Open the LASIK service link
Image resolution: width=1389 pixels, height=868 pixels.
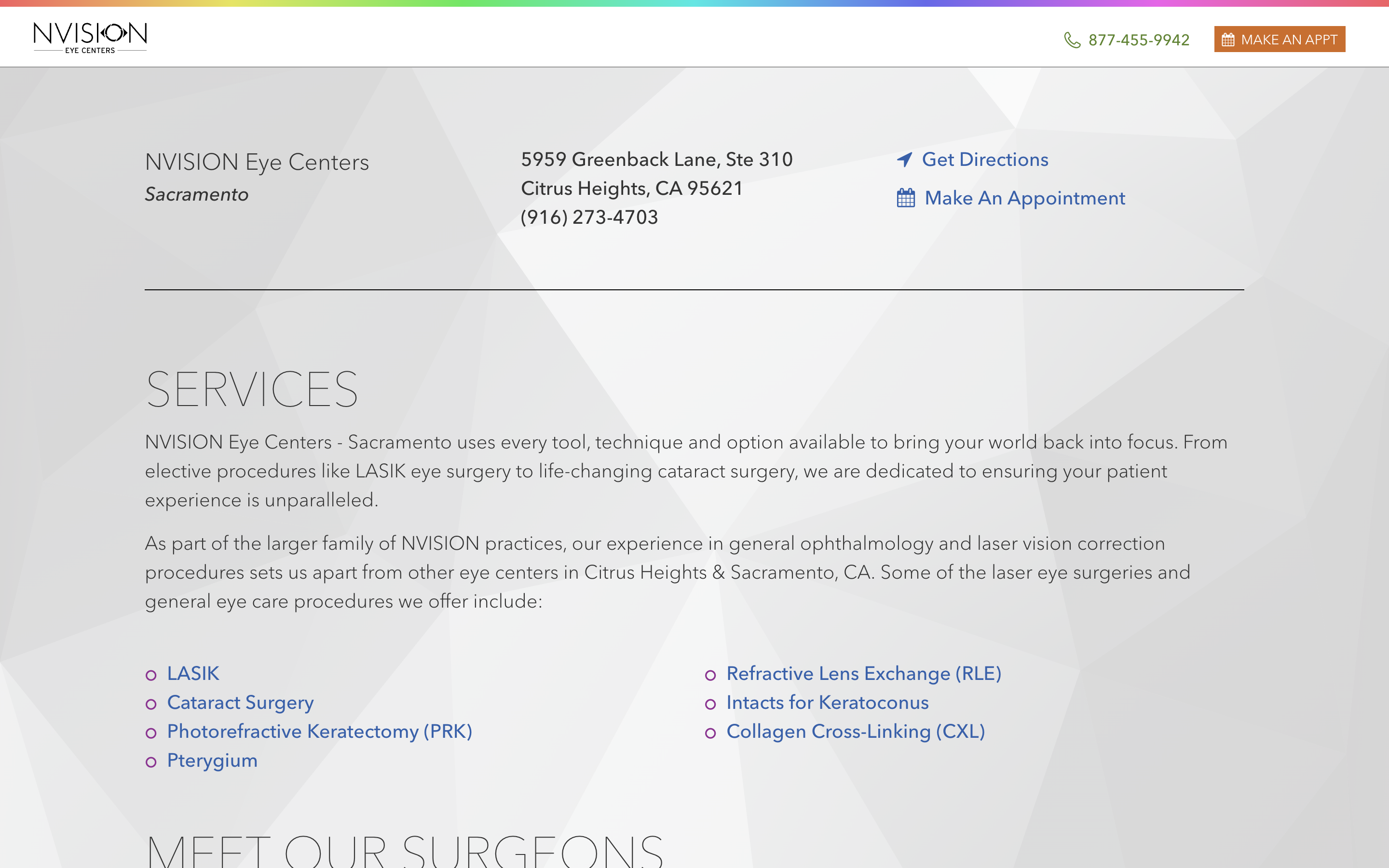coord(193,673)
